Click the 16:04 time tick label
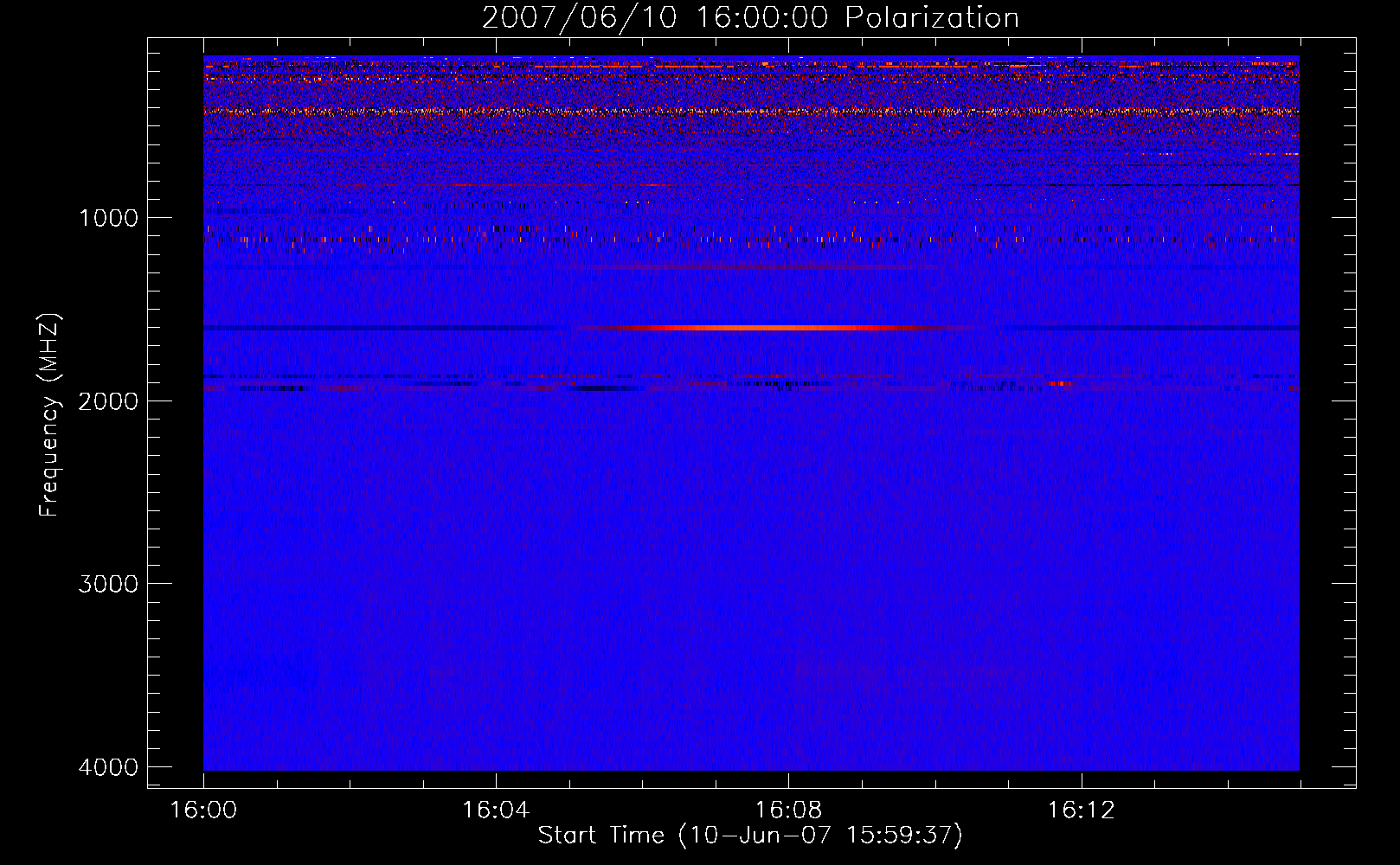This screenshot has height=865, width=1400. 496,811
